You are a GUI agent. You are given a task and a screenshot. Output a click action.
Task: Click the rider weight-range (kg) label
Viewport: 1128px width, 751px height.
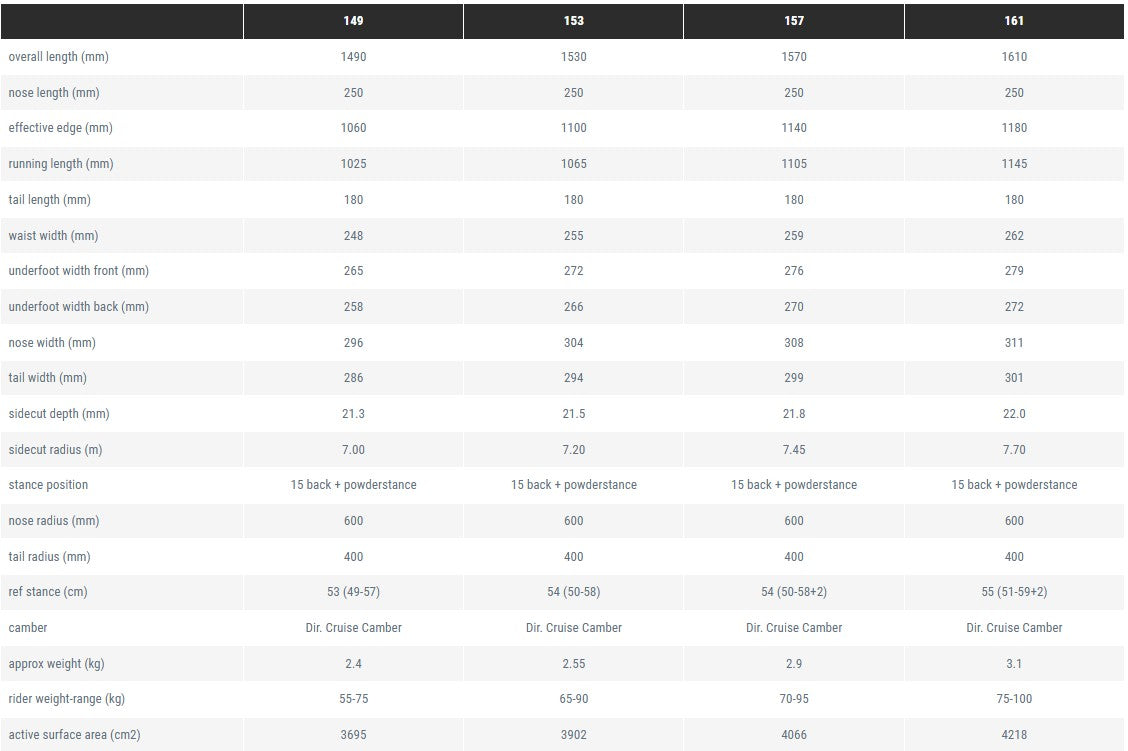point(66,699)
